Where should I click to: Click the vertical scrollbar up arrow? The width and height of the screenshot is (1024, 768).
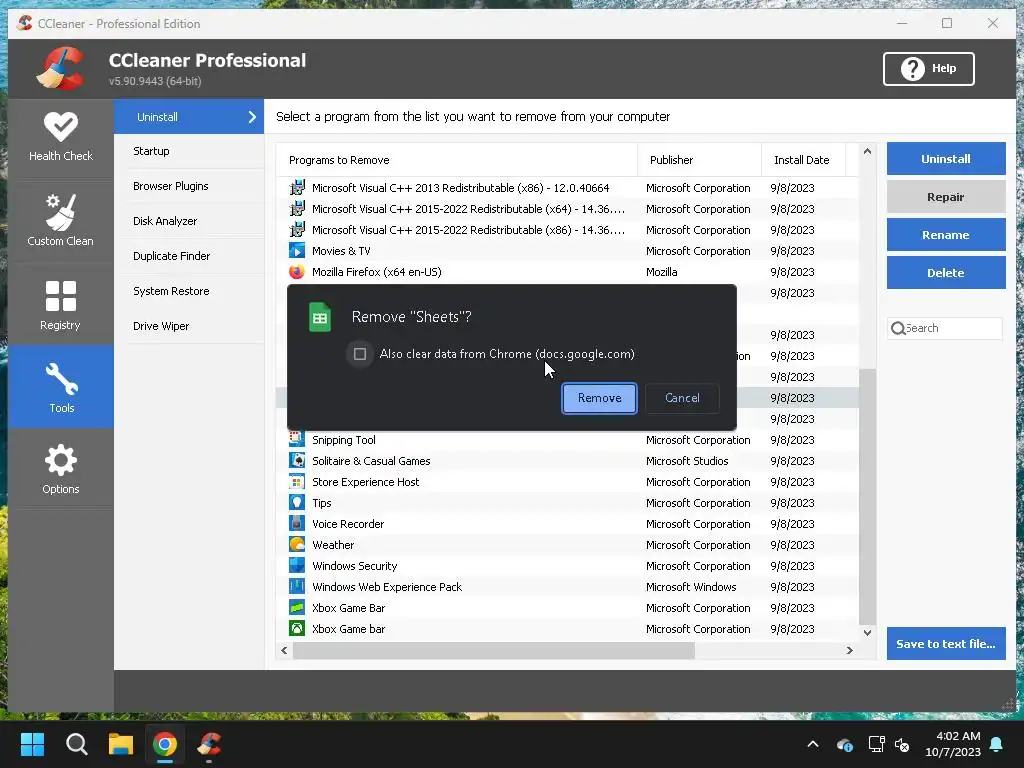pos(867,152)
